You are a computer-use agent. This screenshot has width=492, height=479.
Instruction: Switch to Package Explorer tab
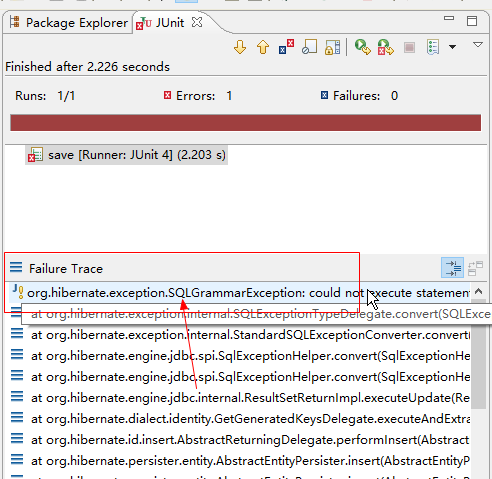pyautogui.click(x=68, y=23)
